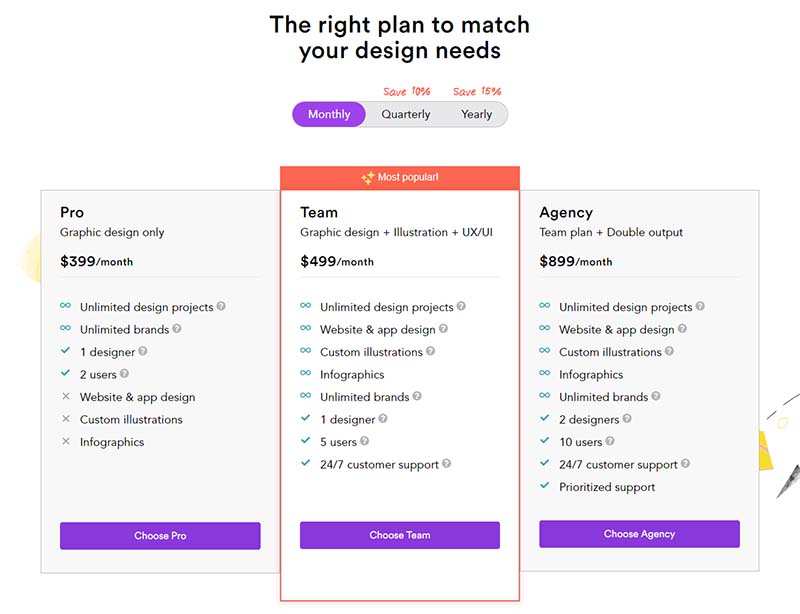This screenshot has height=614, width=800.
Task: Click help icon beside Agency's Unlimited design projects
Action: (700, 306)
